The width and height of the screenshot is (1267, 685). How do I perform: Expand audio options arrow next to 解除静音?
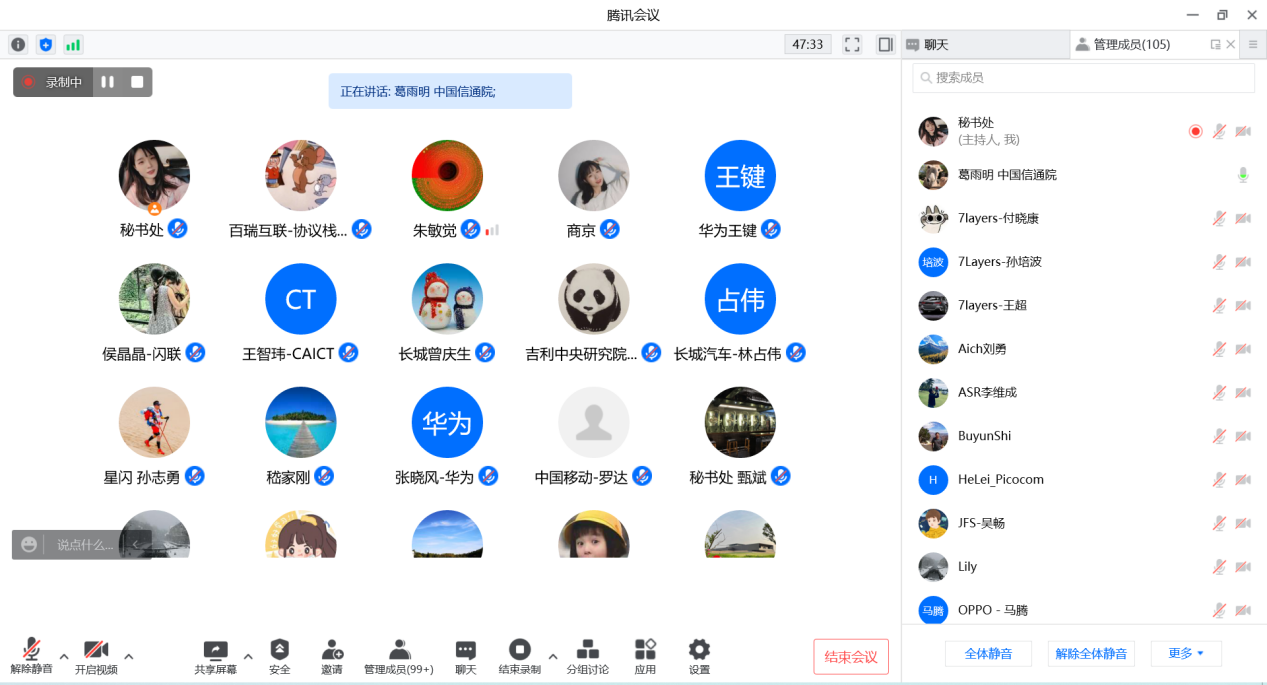[64, 657]
